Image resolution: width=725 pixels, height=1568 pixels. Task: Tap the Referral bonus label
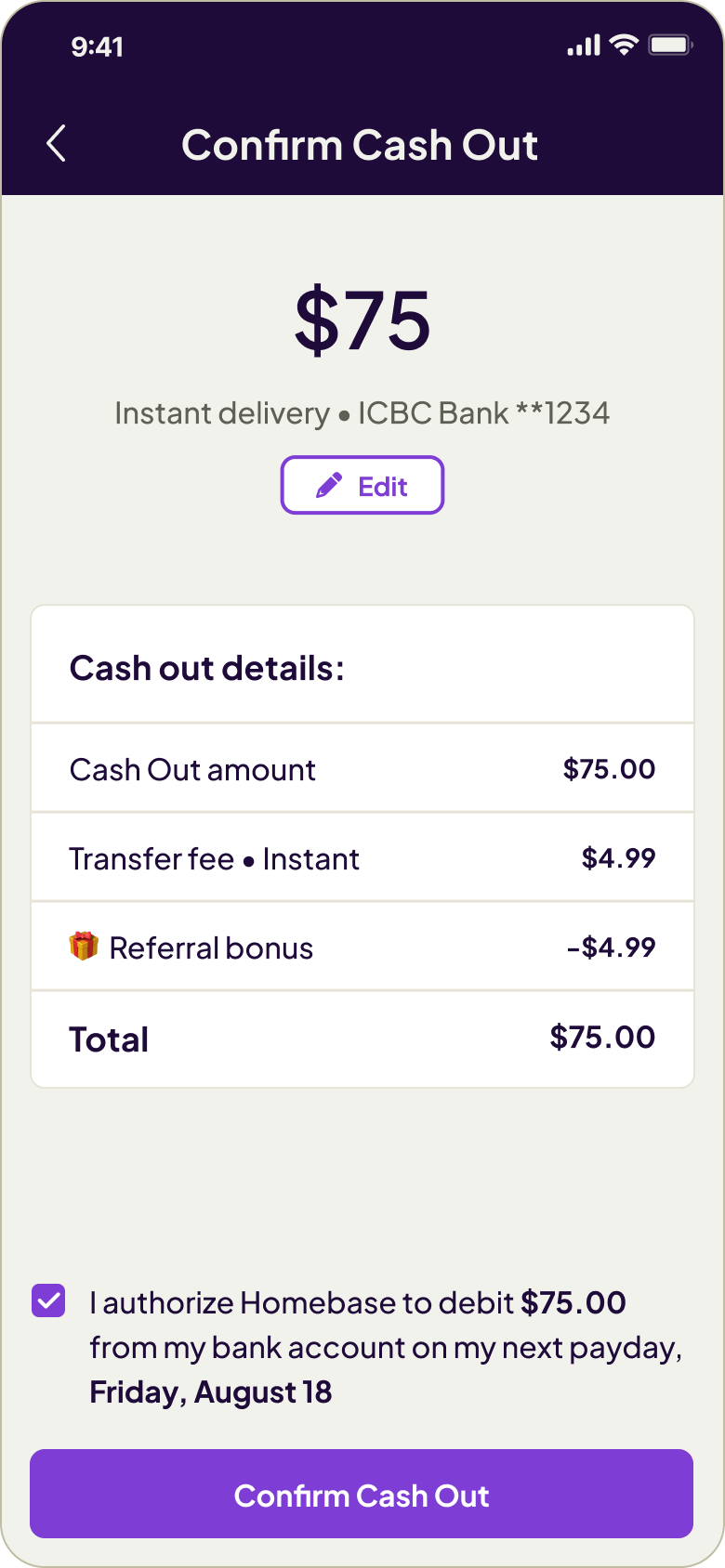pos(211,948)
